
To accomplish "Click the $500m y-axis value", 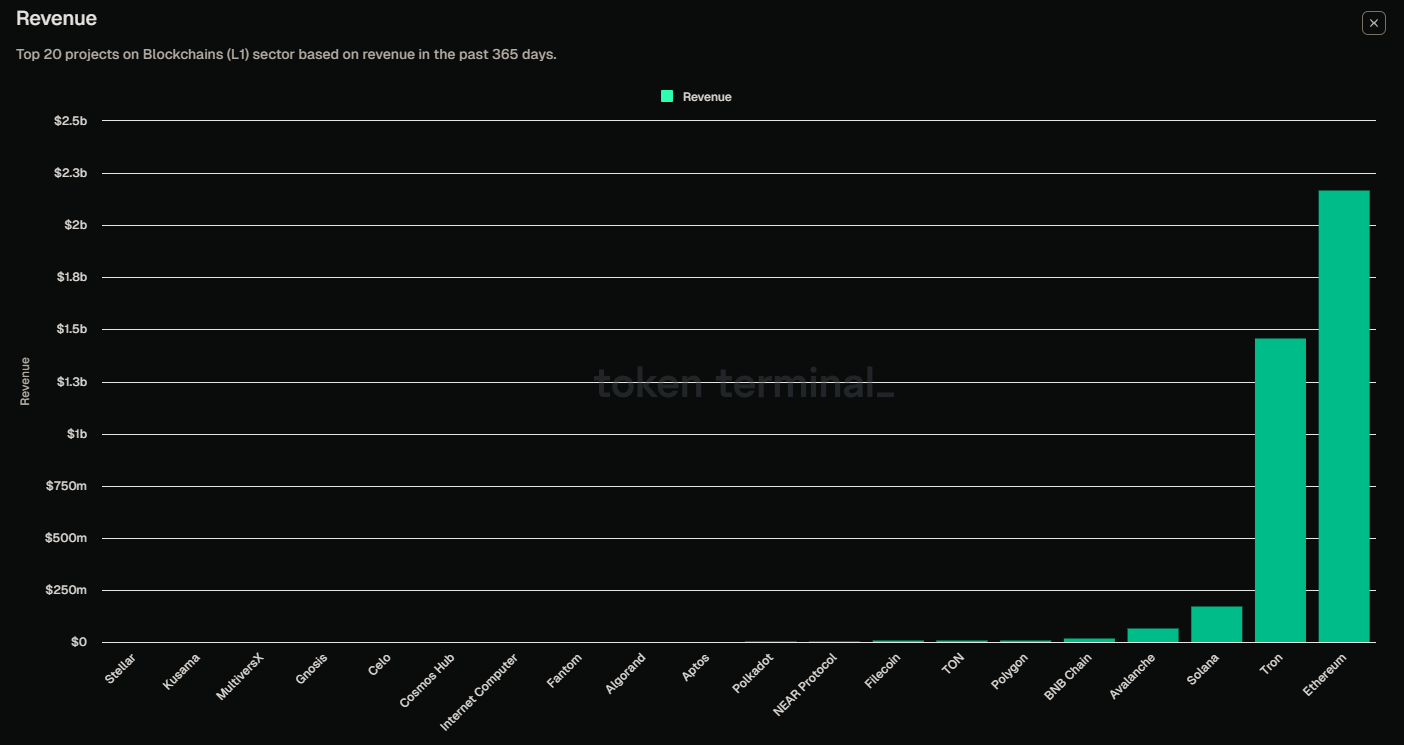I will [x=68, y=538].
